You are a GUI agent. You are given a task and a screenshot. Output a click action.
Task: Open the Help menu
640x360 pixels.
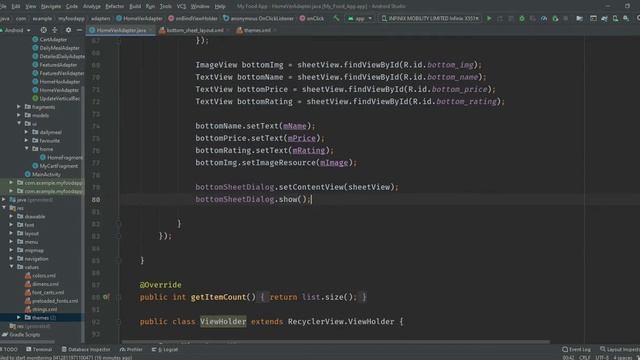coord(220,6)
